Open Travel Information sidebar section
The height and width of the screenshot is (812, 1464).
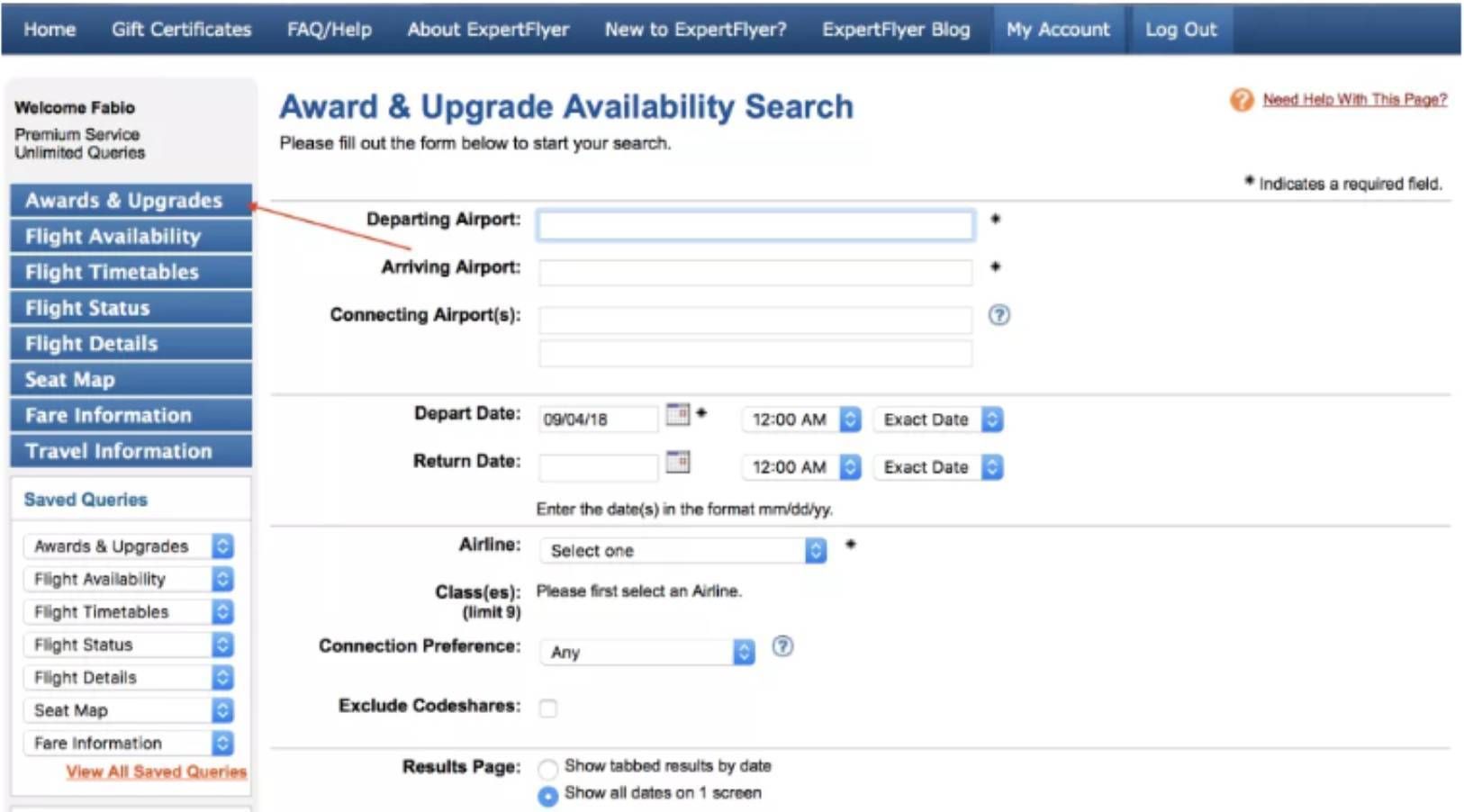[131, 451]
